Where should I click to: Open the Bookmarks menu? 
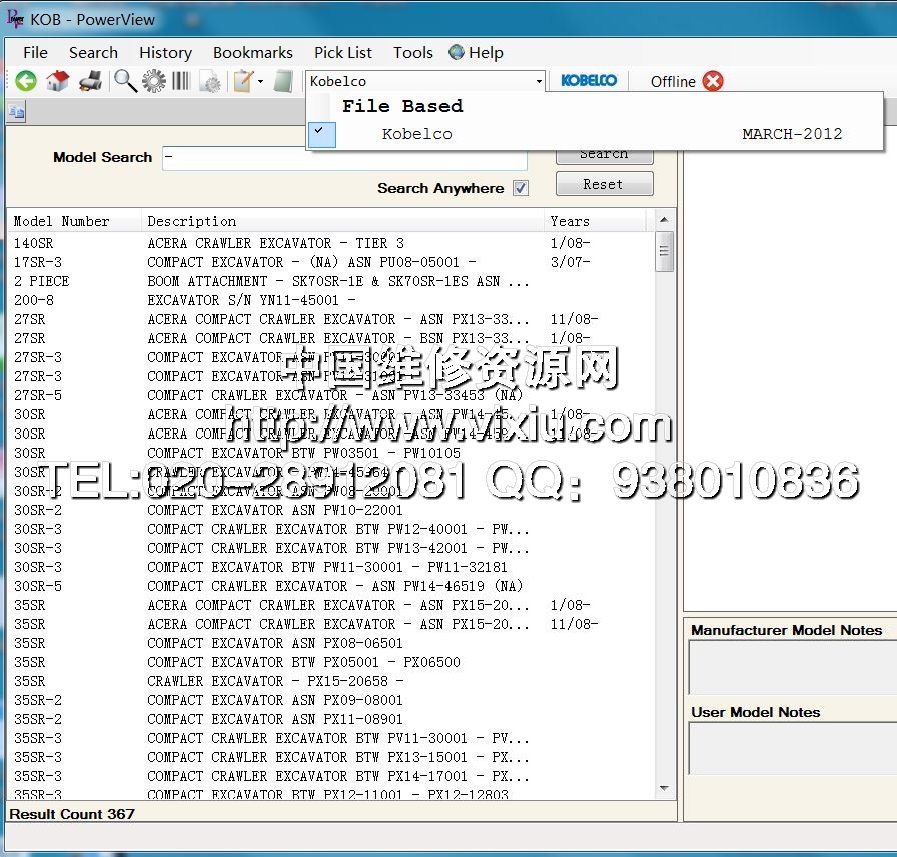253,53
